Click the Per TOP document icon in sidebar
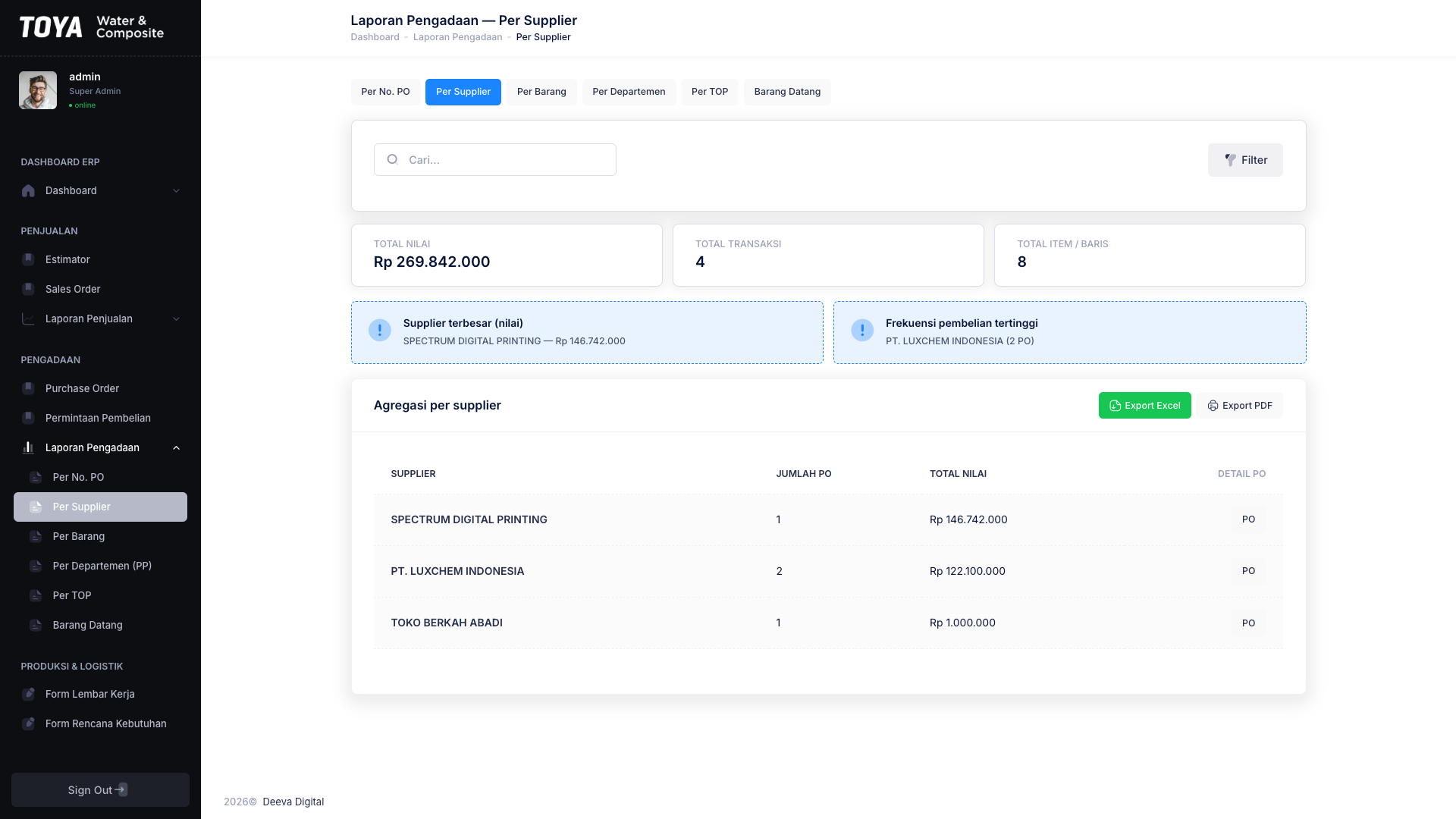The height and width of the screenshot is (819, 1456). tap(36, 595)
